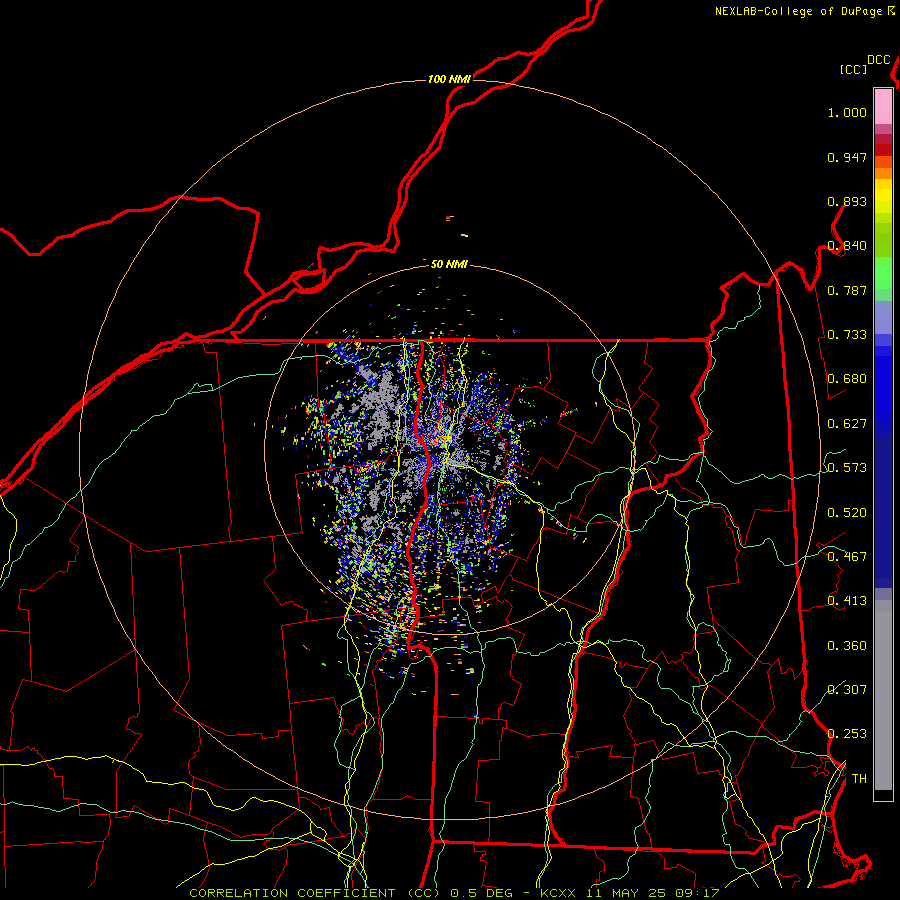This screenshot has width=900, height=900.
Task: Click the 0.360 color scale label
Action: [847, 646]
